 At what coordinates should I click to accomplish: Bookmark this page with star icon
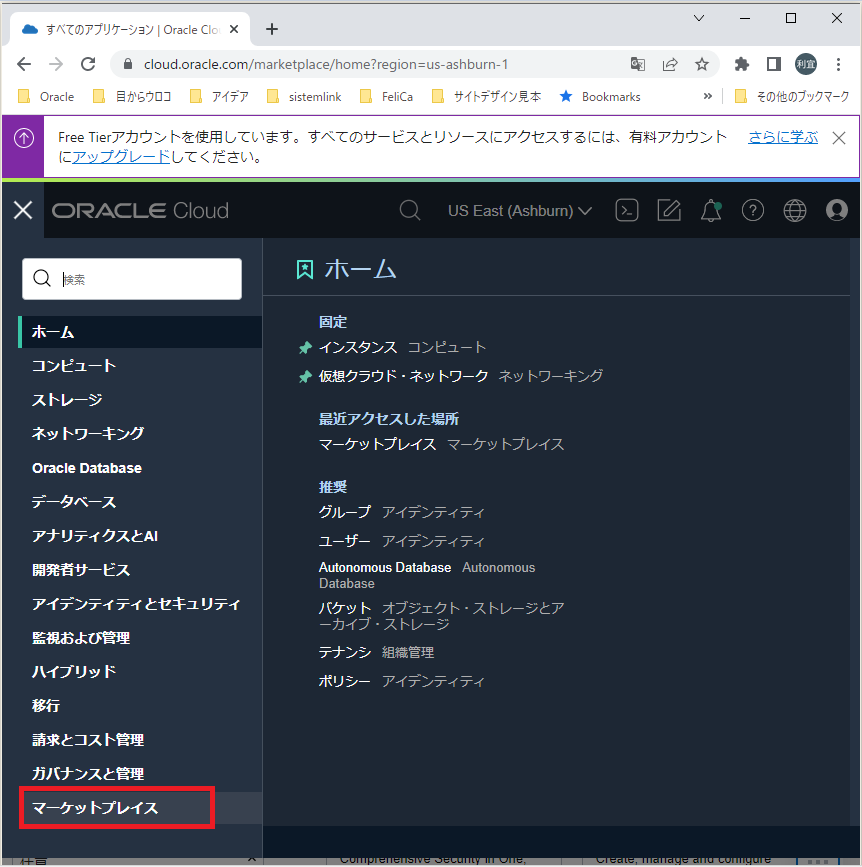click(702, 64)
